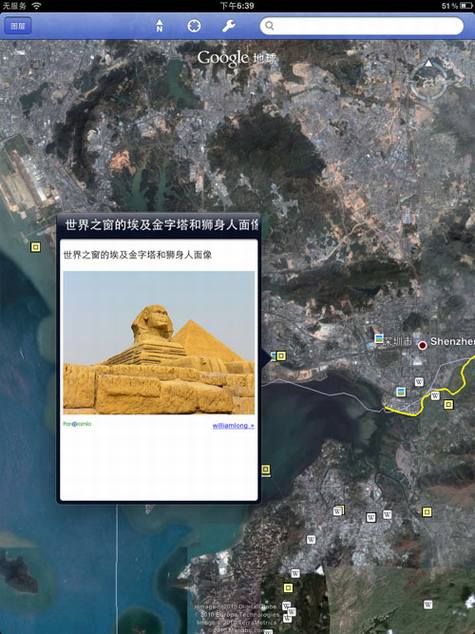Tap the 51% battery indicator
This screenshot has height=634, width=475.
point(457,6)
